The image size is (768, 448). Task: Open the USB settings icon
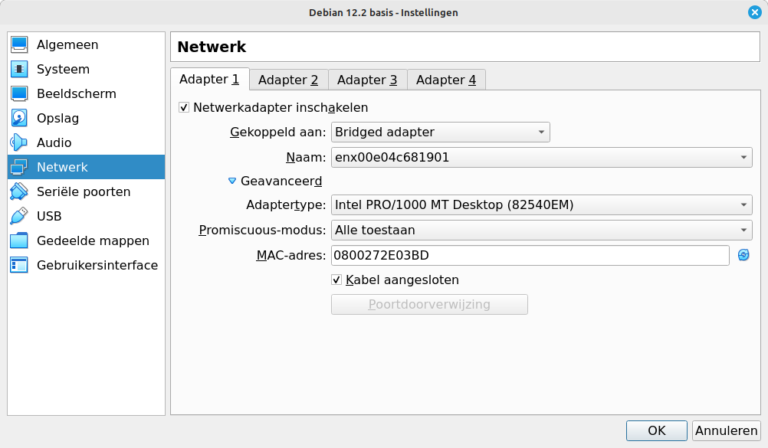coord(19,216)
